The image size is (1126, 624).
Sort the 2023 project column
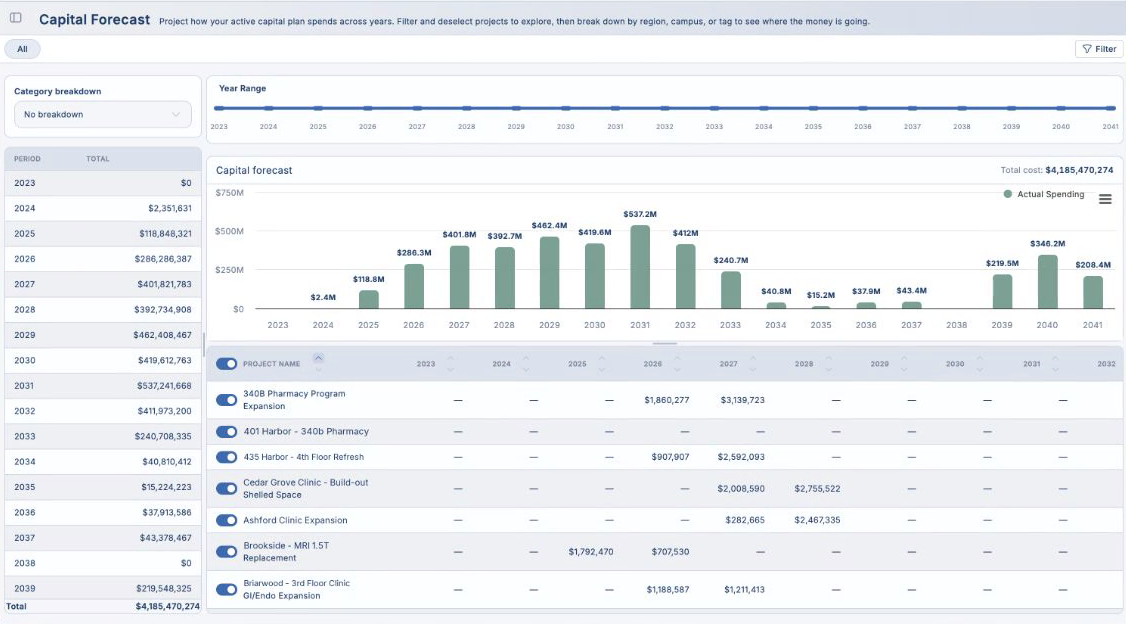tap(450, 364)
